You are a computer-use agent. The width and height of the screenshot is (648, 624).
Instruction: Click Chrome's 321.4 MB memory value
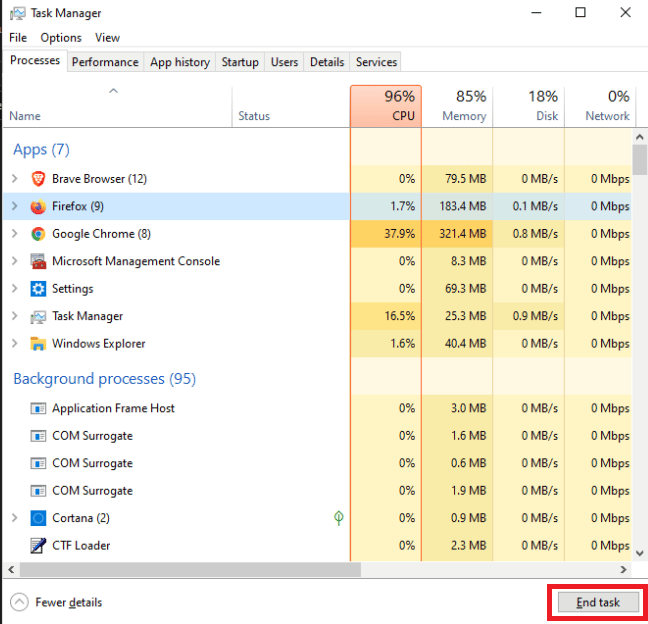(x=462, y=234)
